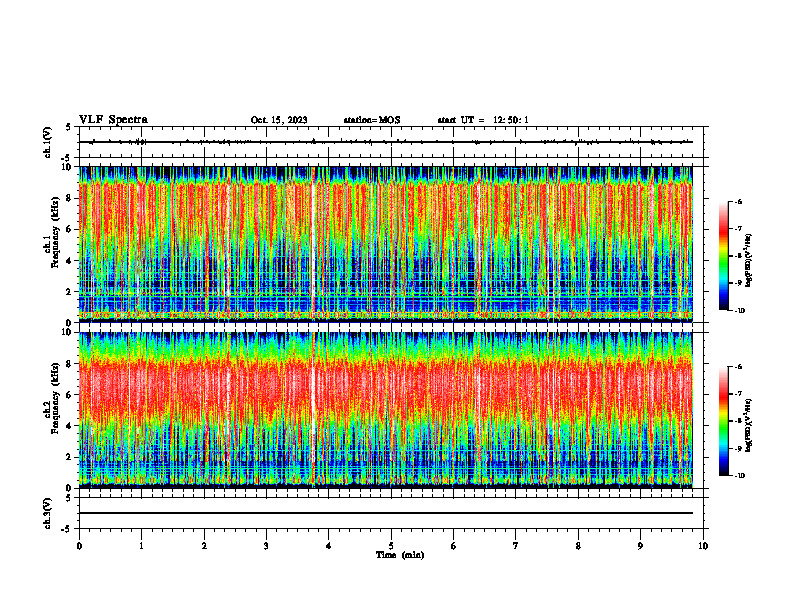Click the time axis tick label '10'
The width and height of the screenshot is (792, 612).
point(703,546)
